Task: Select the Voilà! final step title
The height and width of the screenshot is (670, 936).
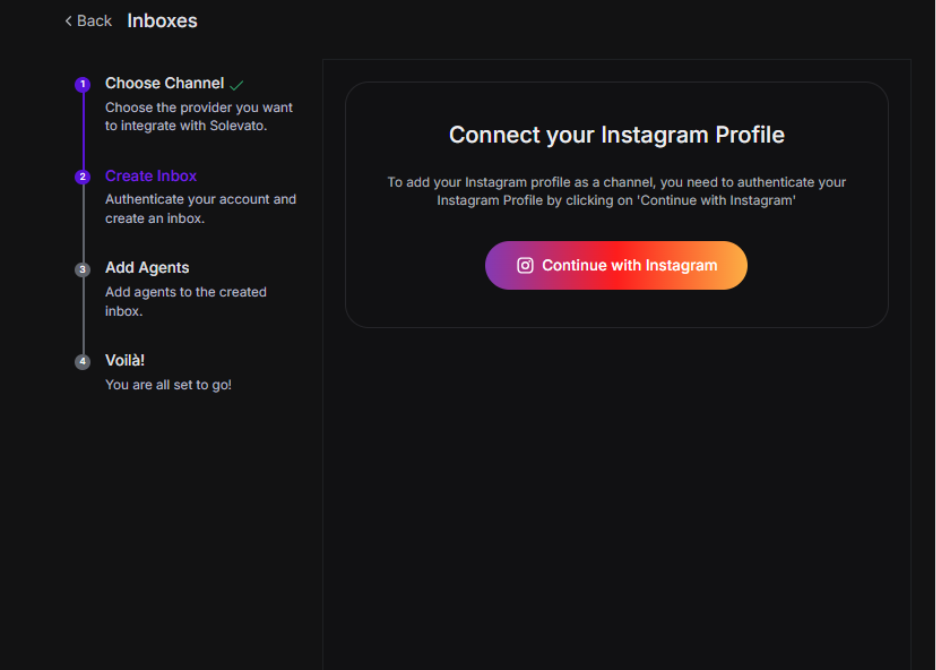Action: pyautogui.click(x=125, y=360)
